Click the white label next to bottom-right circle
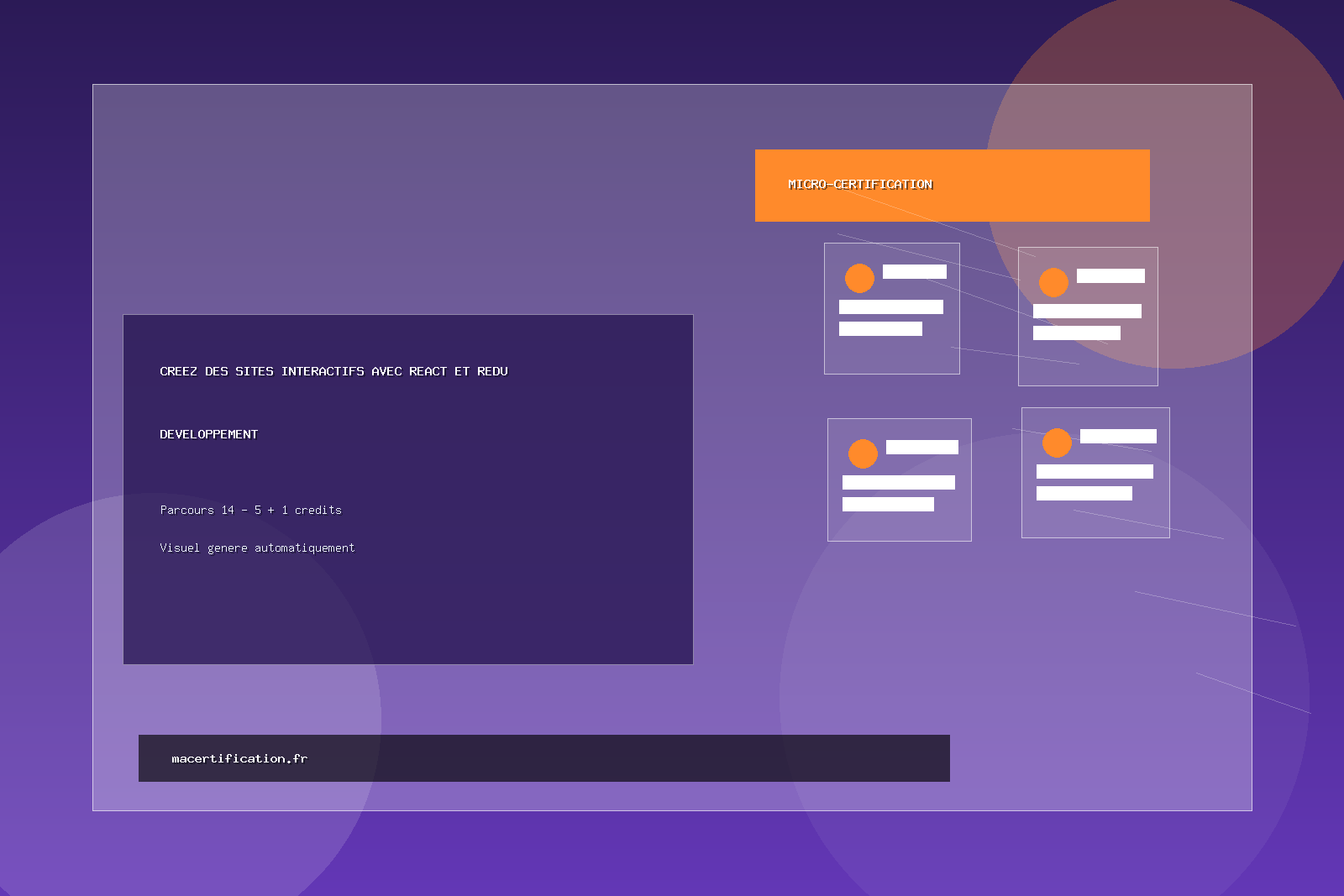 click(1119, 436)
